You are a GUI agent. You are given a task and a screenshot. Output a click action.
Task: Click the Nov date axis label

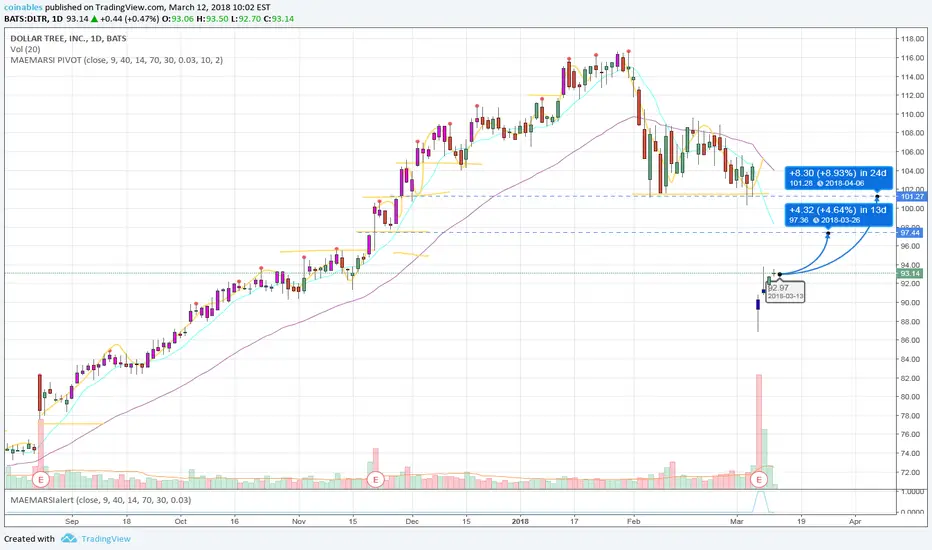pos(299,521)
